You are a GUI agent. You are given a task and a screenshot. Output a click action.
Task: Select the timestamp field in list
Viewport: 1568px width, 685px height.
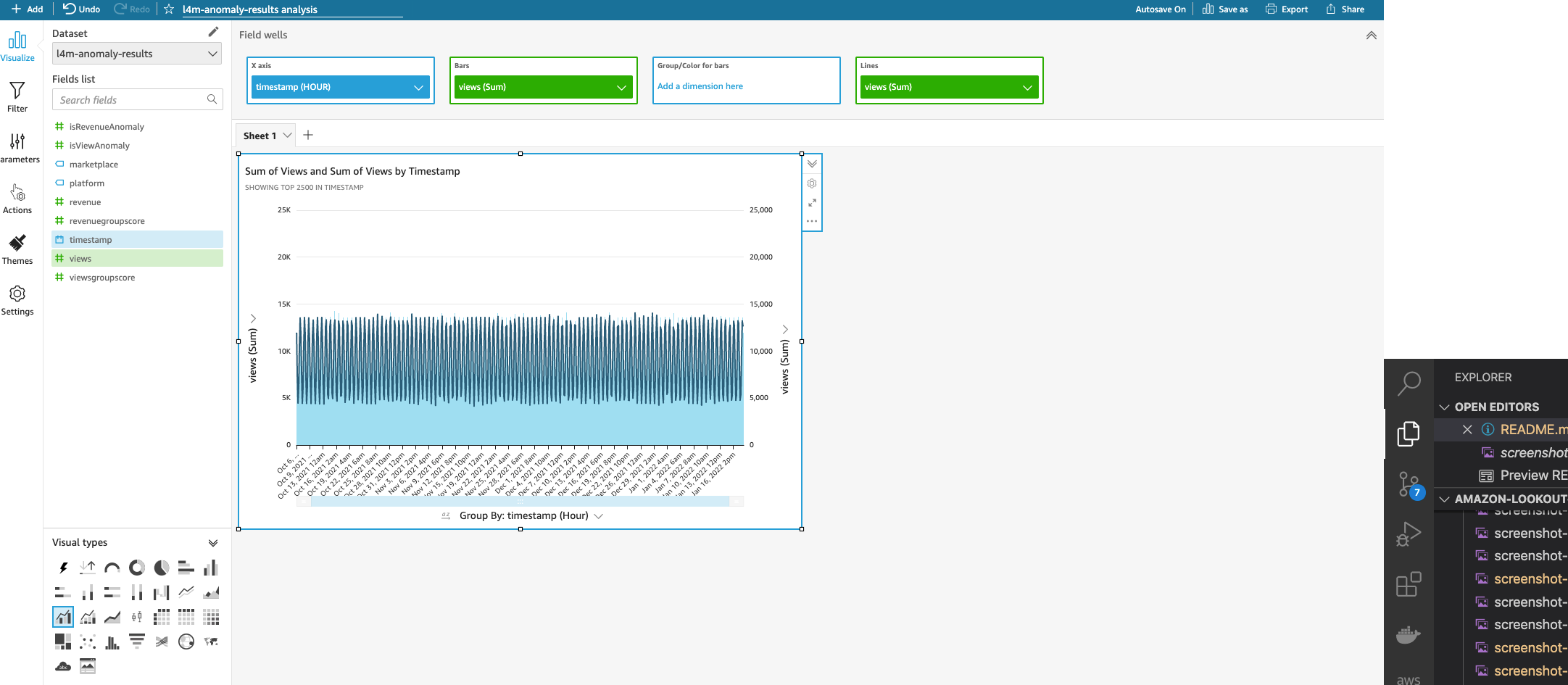pyautogui.click(x=137, y=240)
